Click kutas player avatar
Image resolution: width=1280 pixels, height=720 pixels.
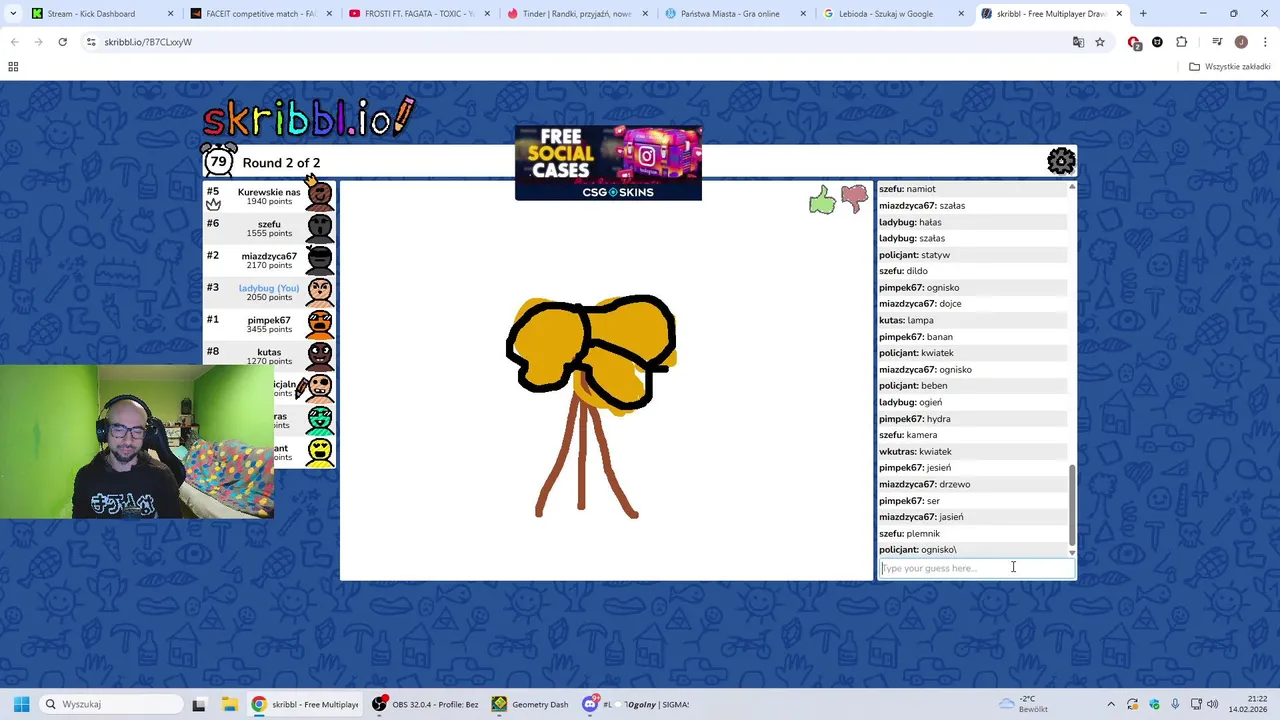click(x=320, y=355)
